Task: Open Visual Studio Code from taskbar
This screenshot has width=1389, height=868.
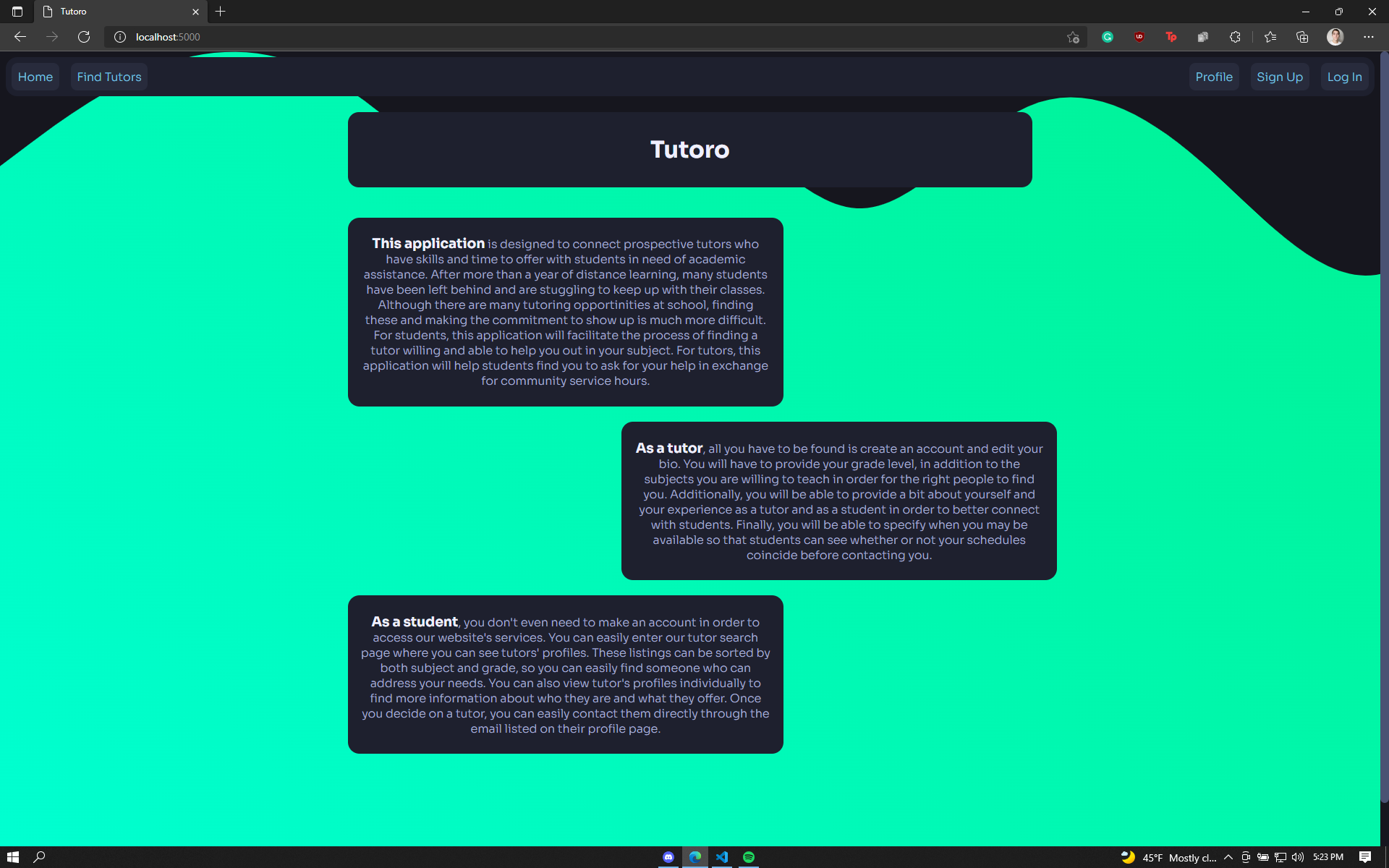Action: 722,857
